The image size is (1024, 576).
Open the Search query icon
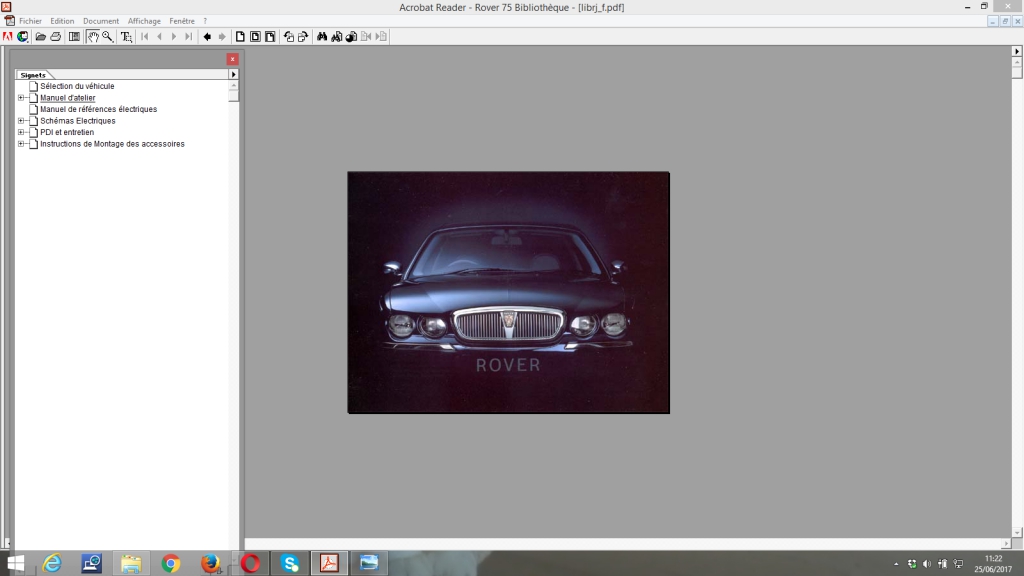tap(336, 37)
